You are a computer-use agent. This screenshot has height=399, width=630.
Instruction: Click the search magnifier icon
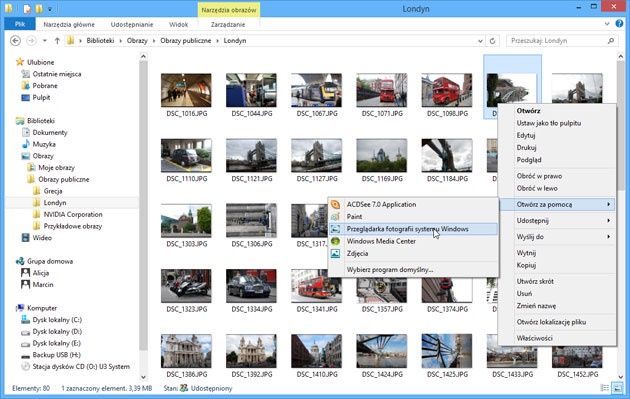coord(611,41)
